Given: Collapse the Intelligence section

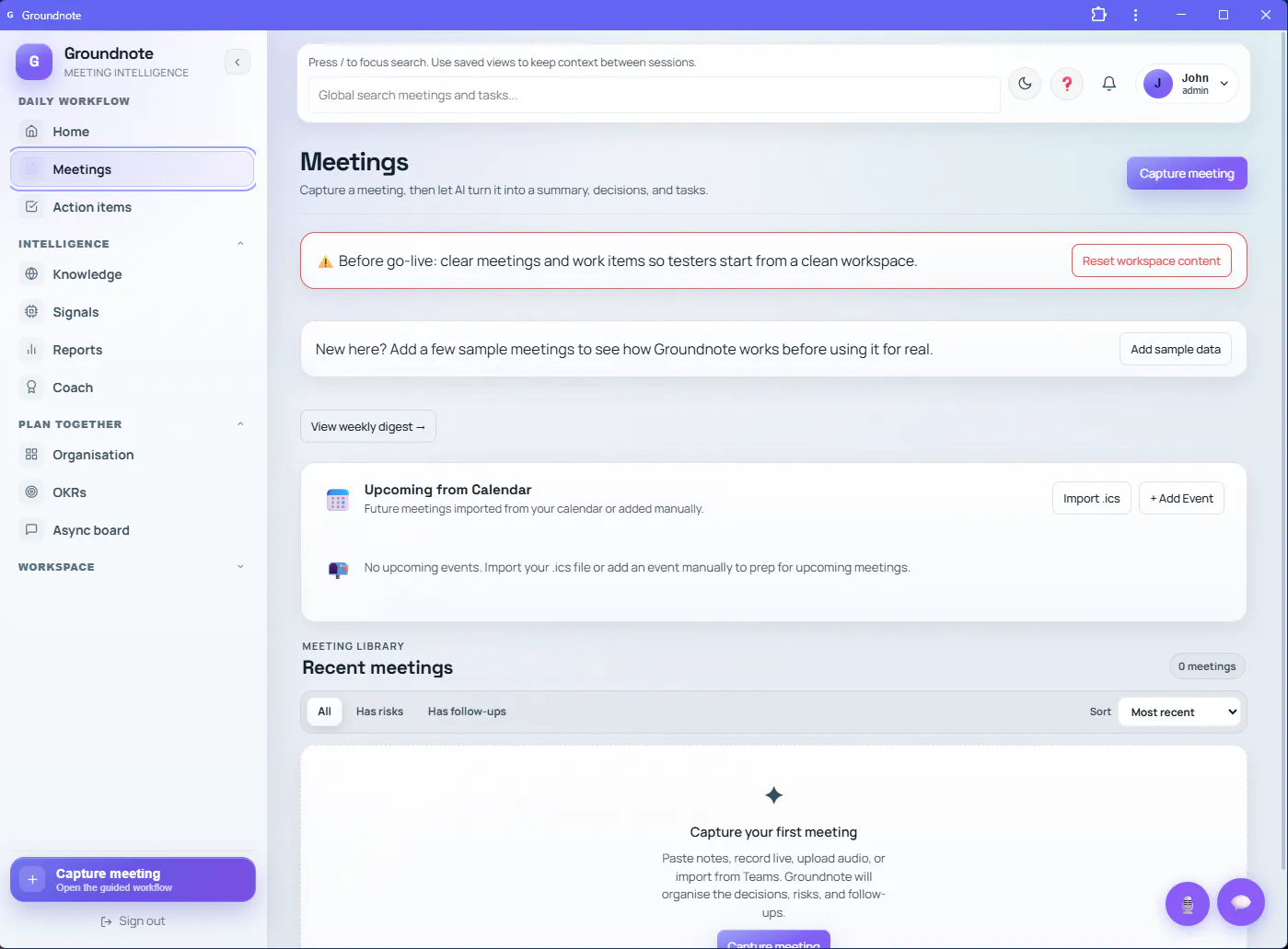Looking at the screenshot, I should coord(240,244).
